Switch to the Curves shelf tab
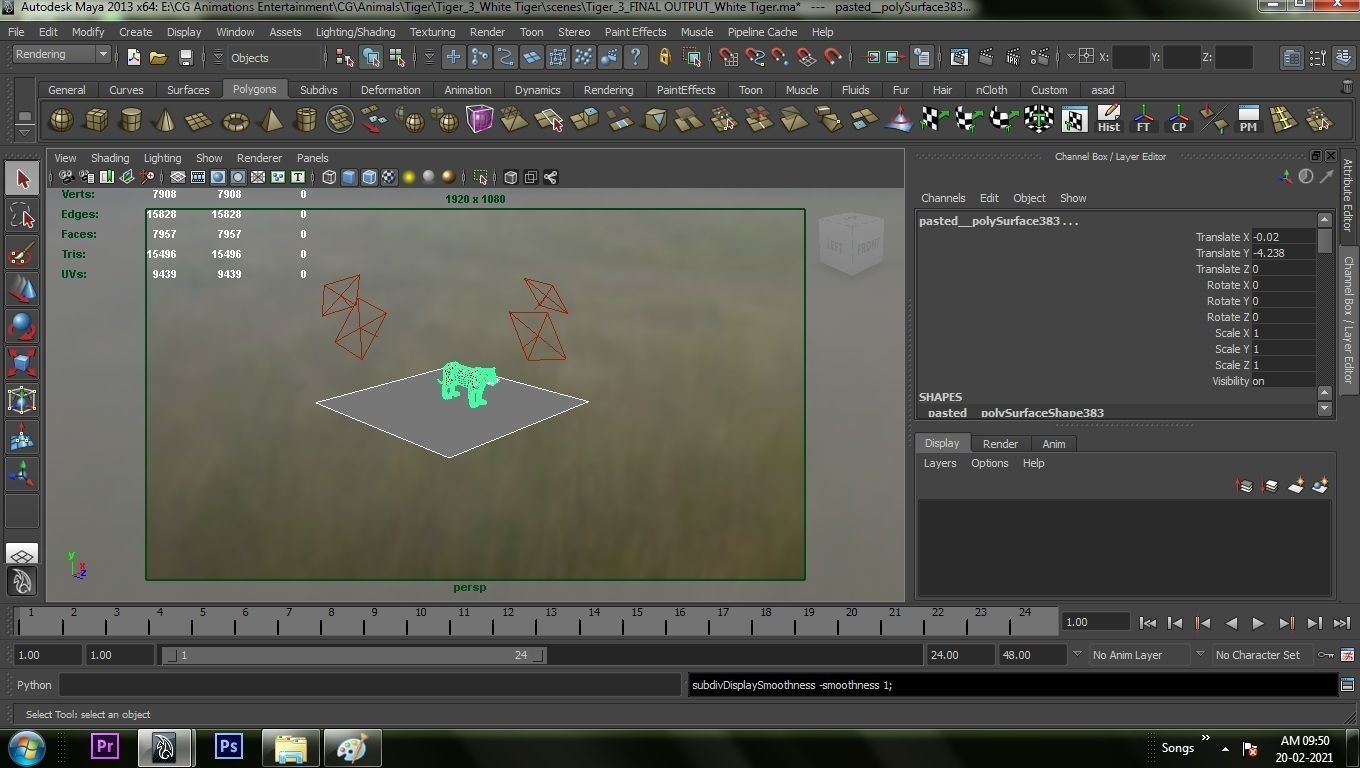 point(126,90)
